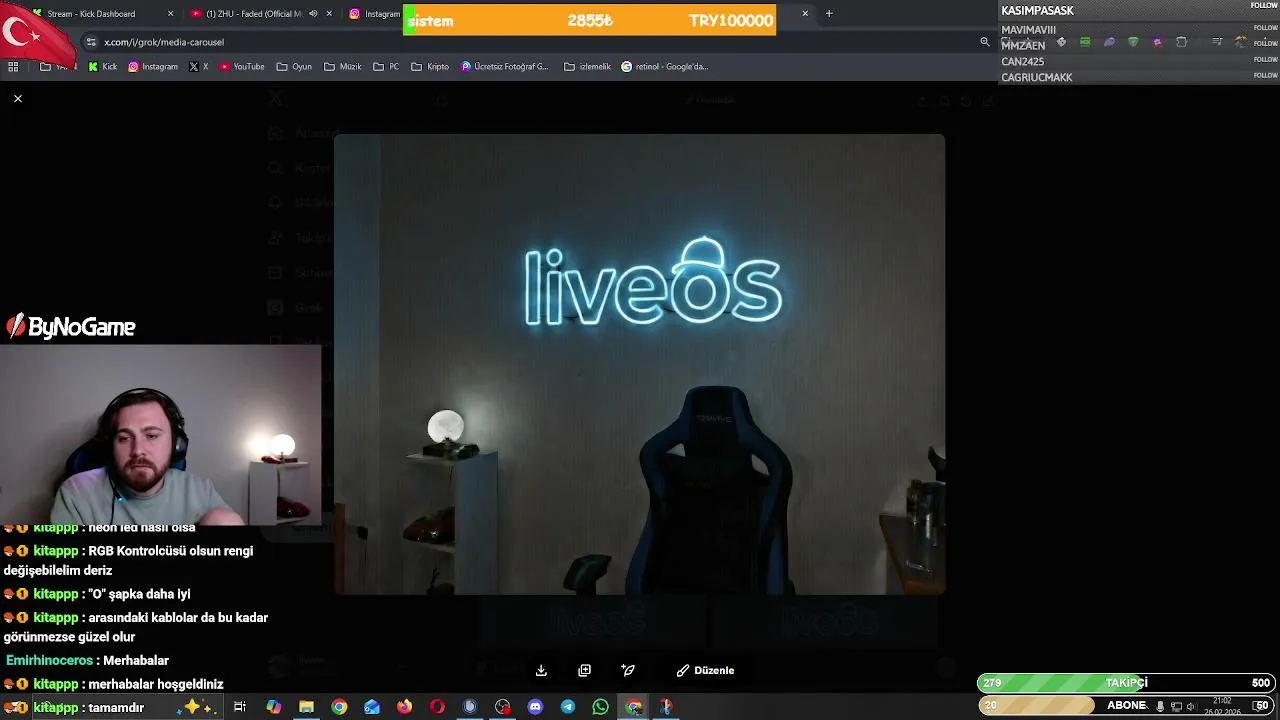
Task: Open the YouTube bookmark
Action: pos(241,67)
